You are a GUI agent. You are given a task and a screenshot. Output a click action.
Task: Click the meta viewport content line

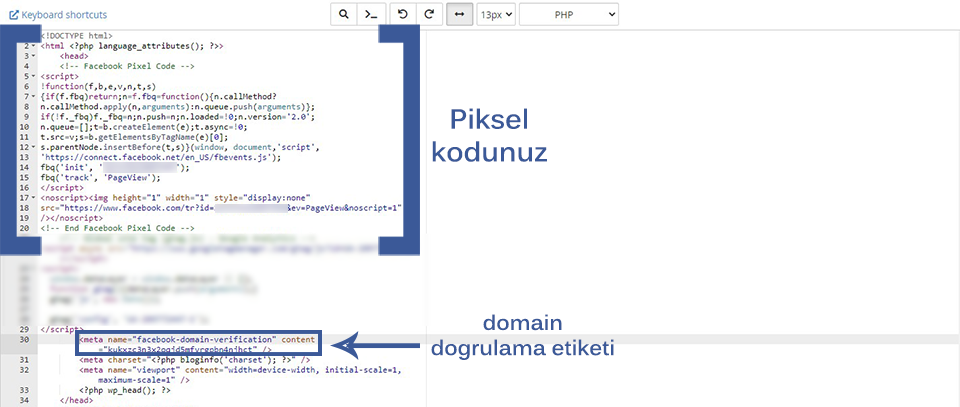(240, 370)
